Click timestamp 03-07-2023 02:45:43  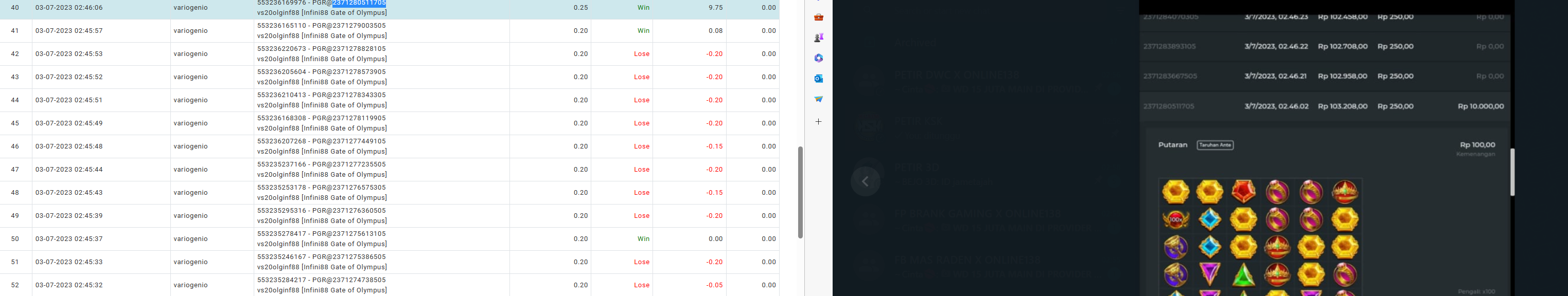pos(69,193)
